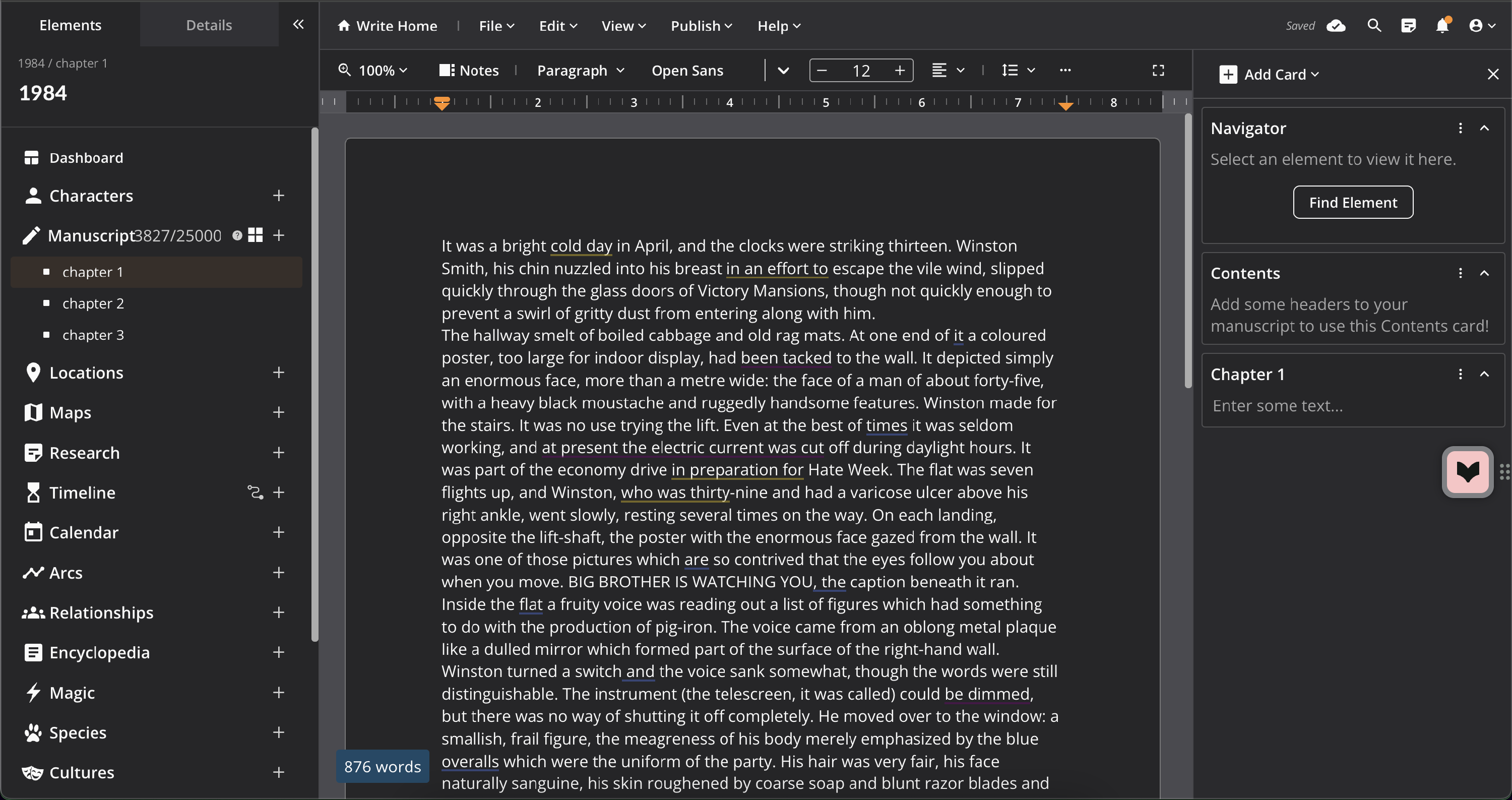
Task: Click the Manuscript grid view icon
Action: click(256, 235)
